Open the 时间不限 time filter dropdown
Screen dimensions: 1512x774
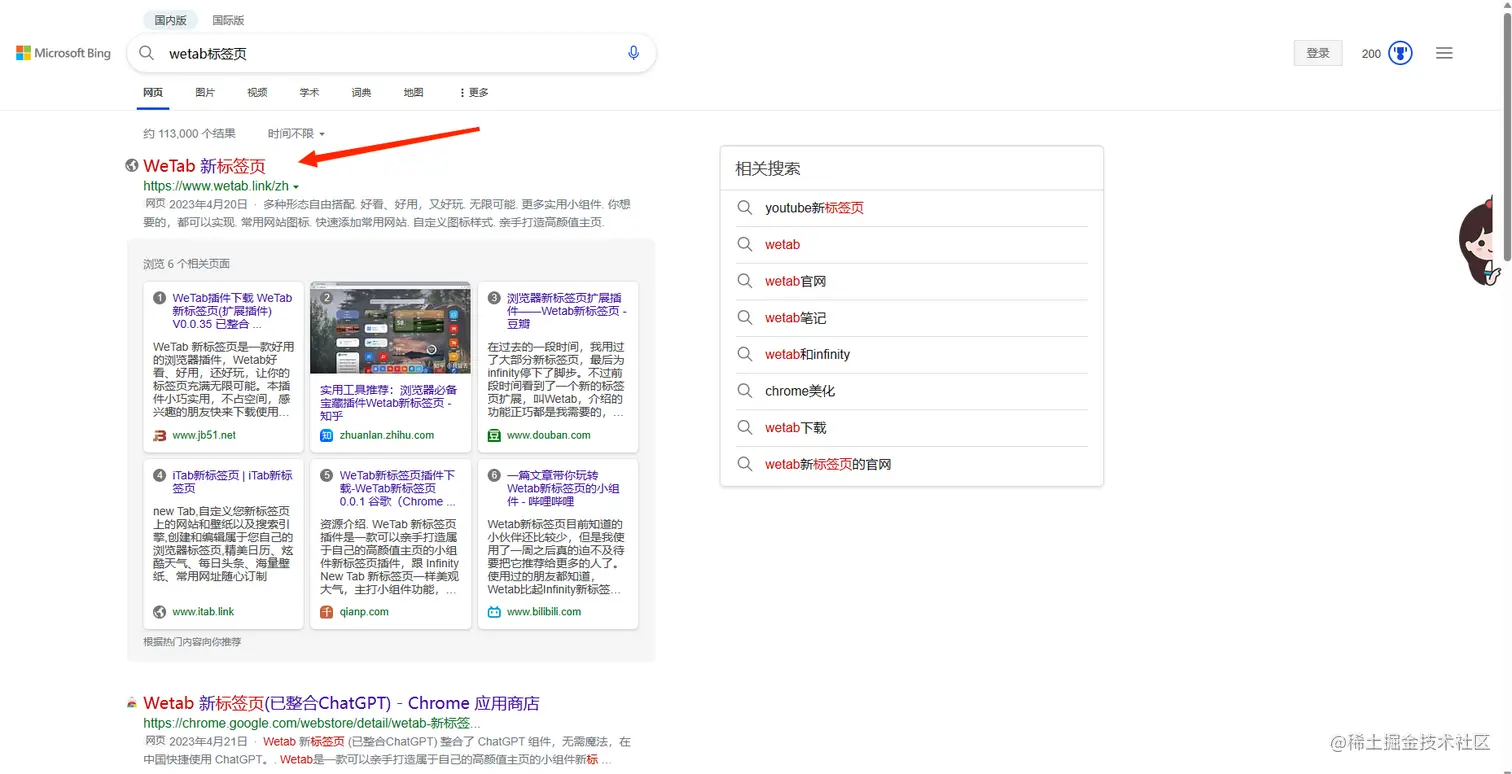coord(296,134)
